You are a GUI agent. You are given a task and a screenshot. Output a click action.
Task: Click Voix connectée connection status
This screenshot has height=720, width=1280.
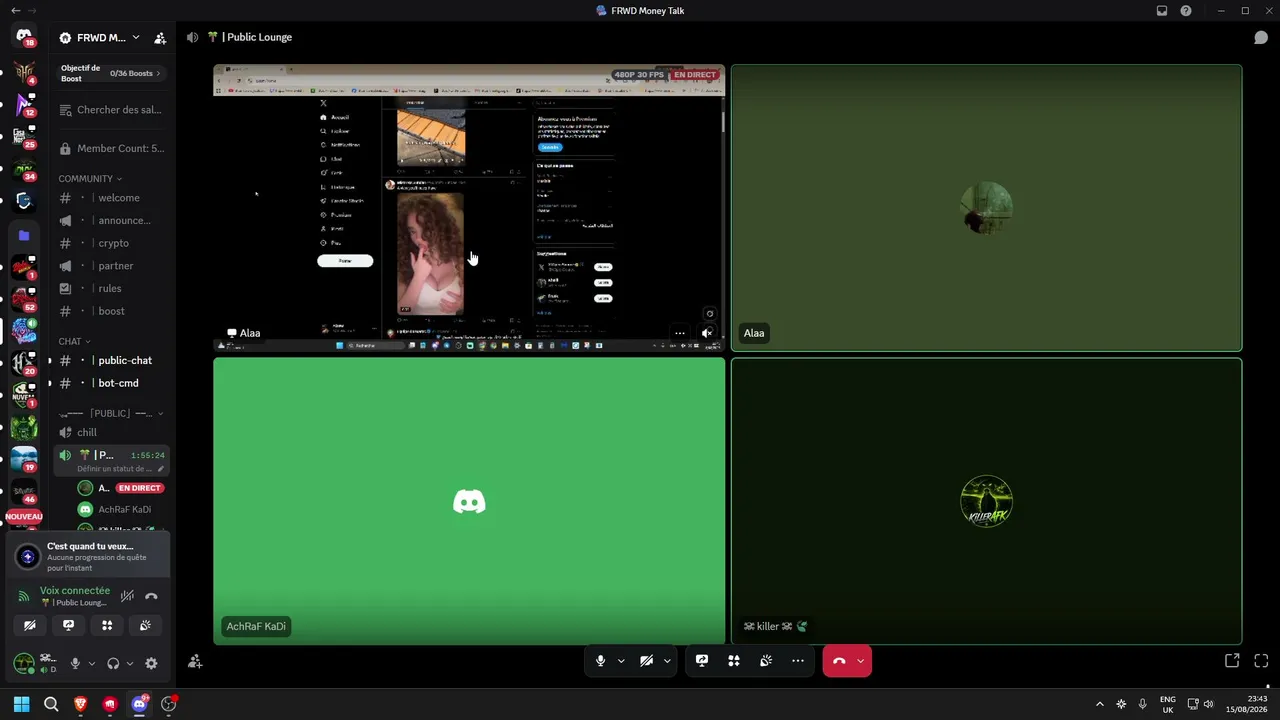click(x=75, y=591)
